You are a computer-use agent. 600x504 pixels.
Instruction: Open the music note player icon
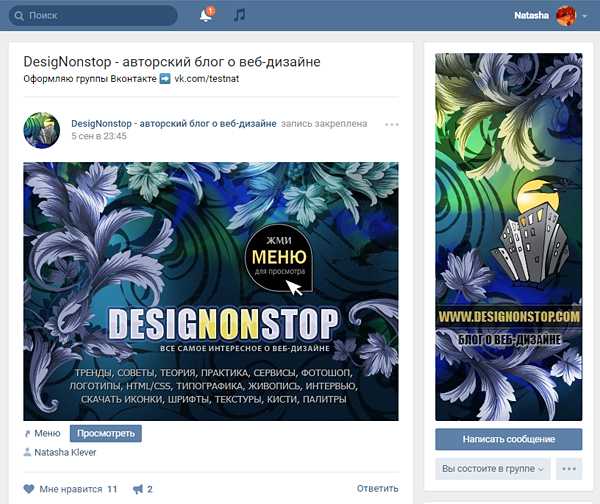pyautogui.click(x=240, y=15)
